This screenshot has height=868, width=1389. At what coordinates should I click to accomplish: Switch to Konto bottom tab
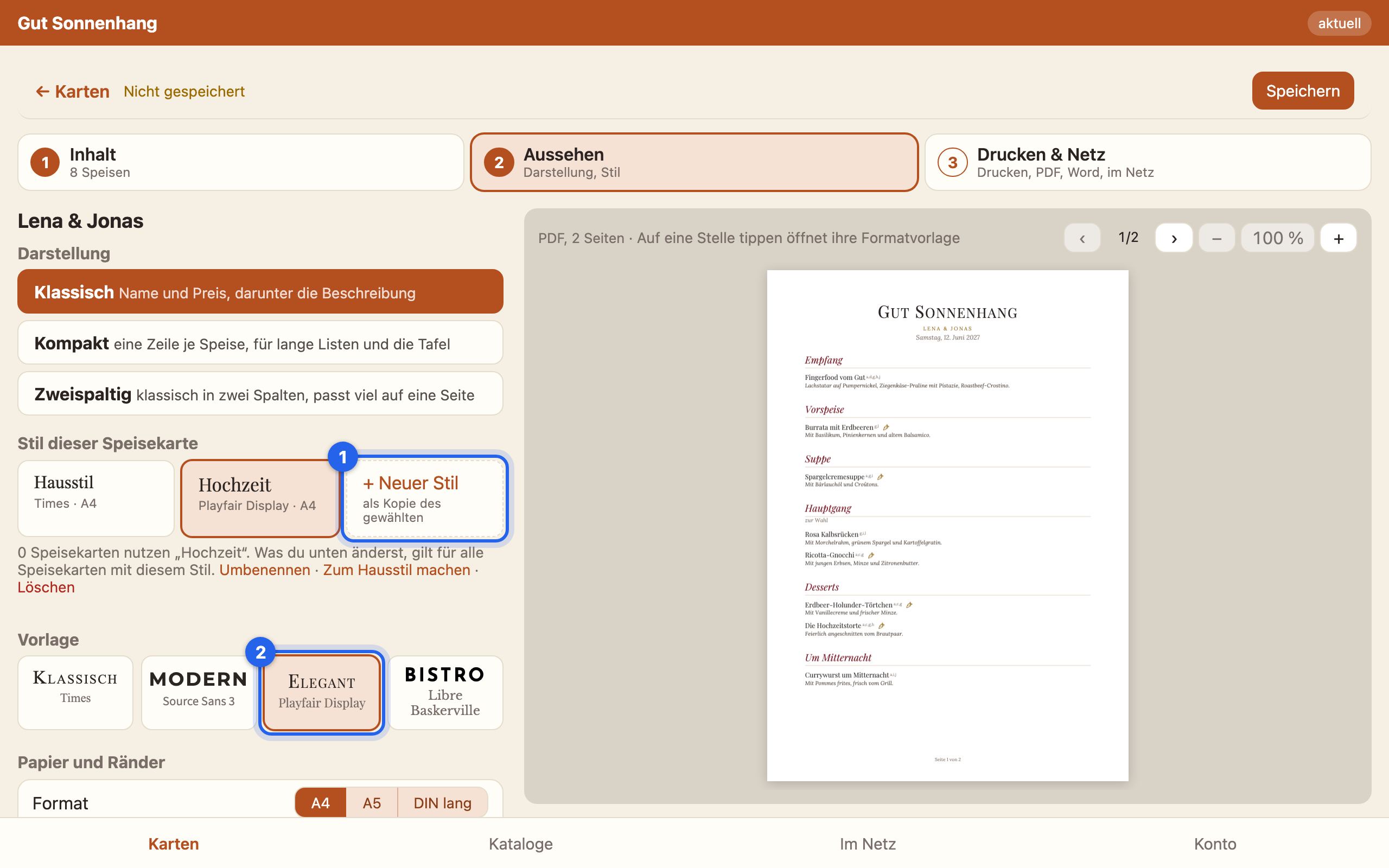[1215, 844]
